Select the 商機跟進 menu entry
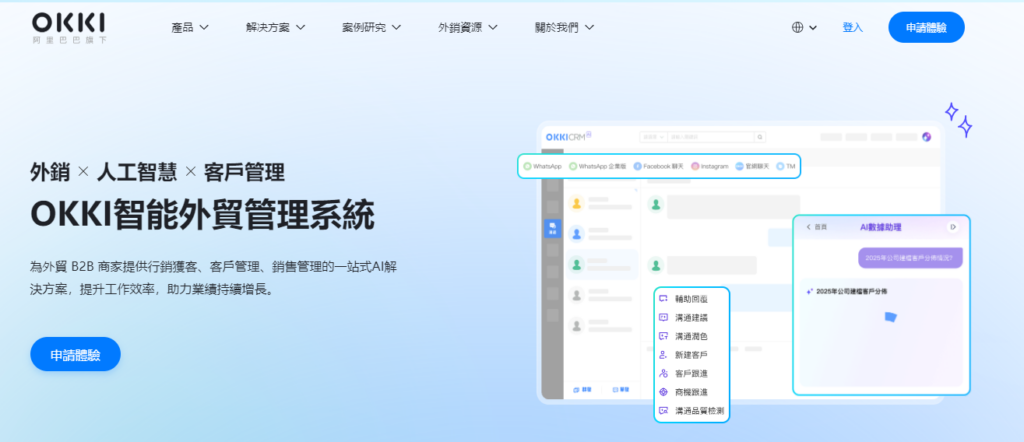This screenshot has height=442, width=1024. [x=692, y=392]
